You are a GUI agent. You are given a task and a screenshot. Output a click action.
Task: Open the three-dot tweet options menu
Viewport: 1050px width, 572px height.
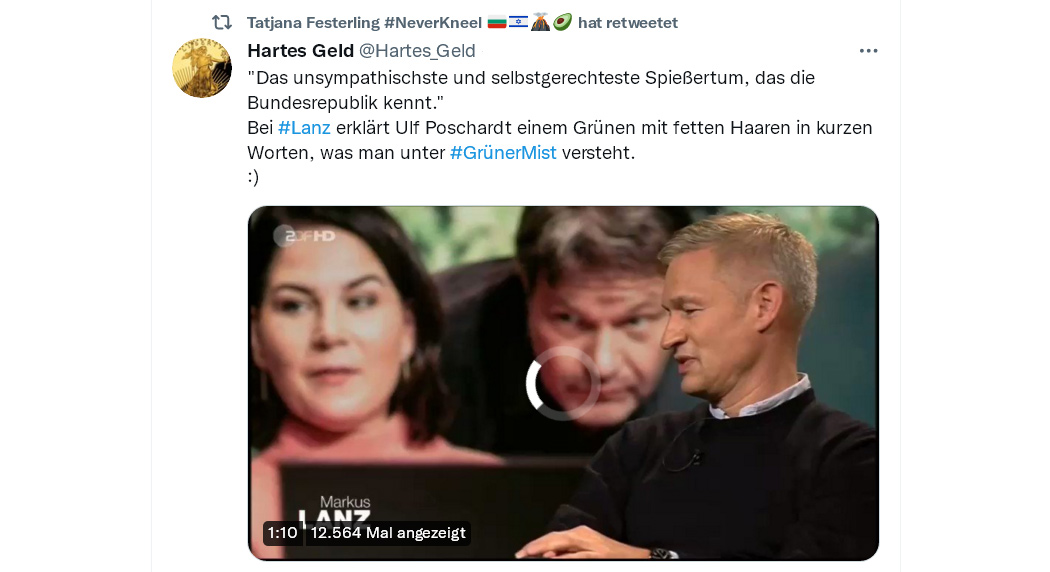coord(868,51)
